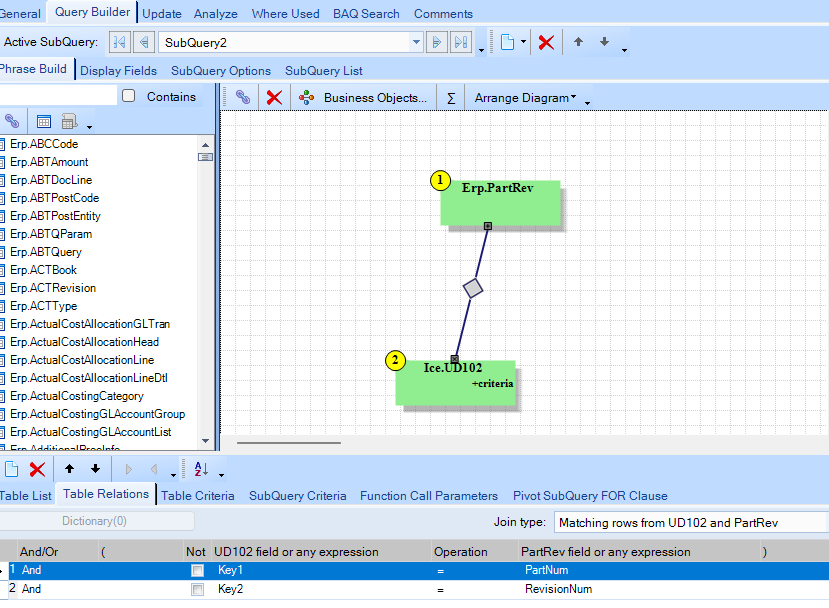
Task: Delete the active subquery with red X
Action: click(x=546, y=42)
